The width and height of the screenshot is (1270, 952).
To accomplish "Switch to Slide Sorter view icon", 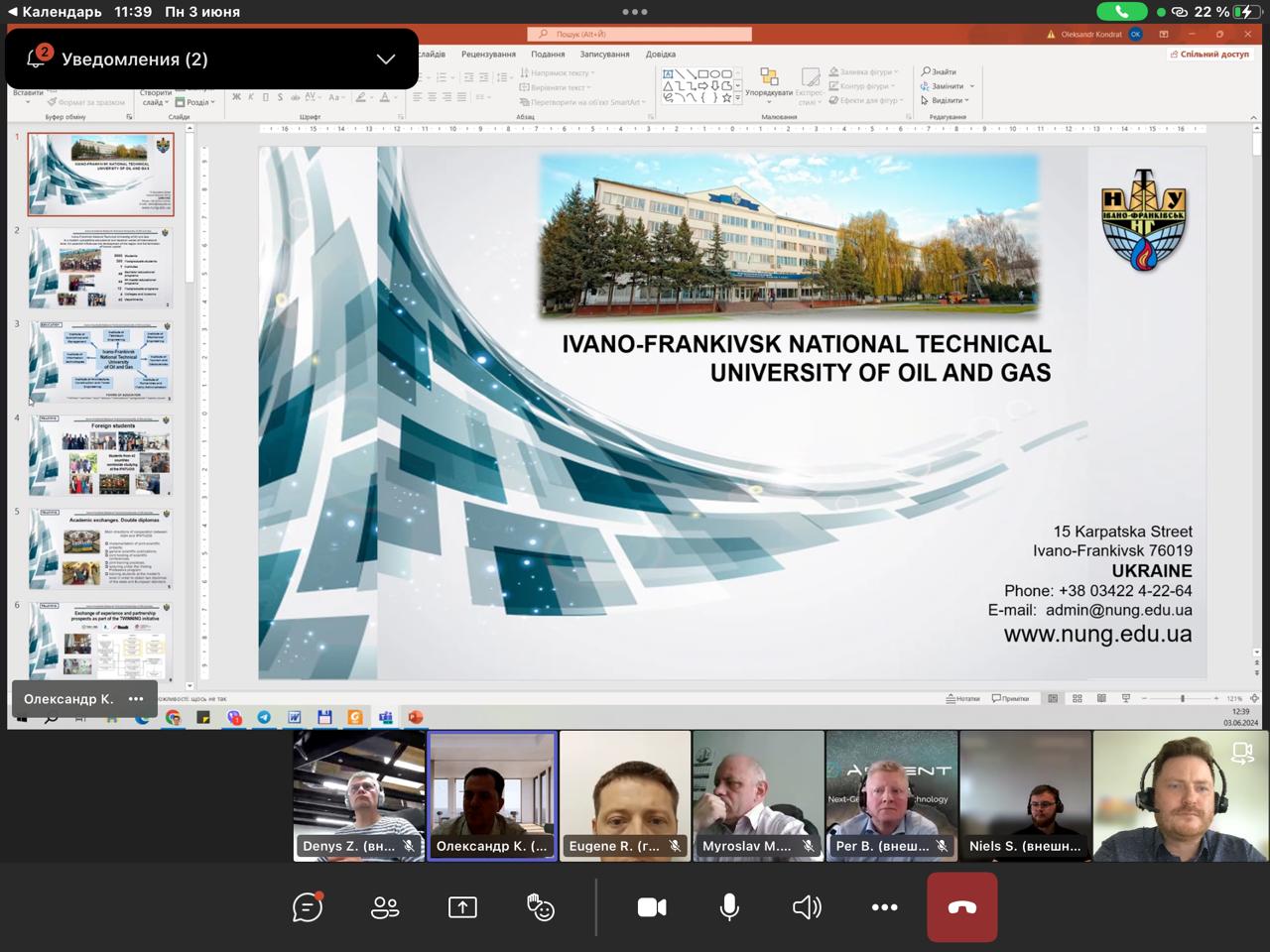I will coord(1078,698).
